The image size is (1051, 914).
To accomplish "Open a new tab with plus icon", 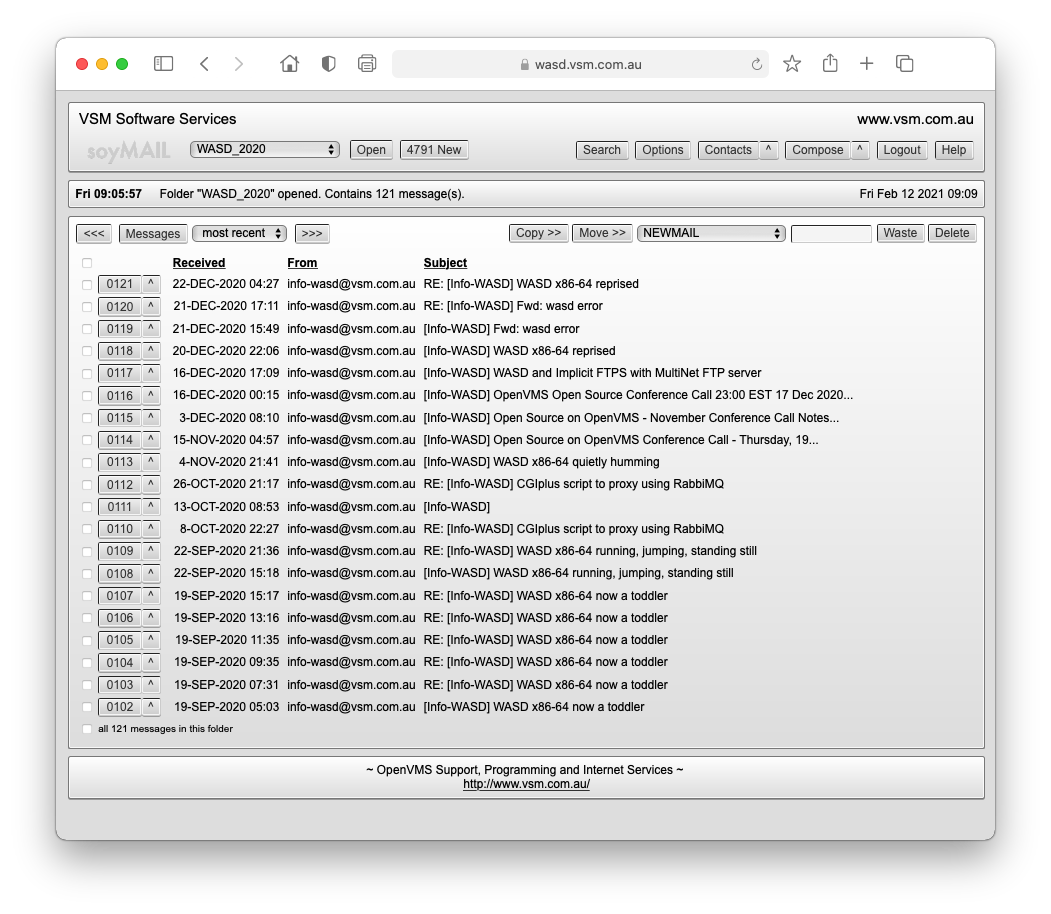I will (867, 64).
